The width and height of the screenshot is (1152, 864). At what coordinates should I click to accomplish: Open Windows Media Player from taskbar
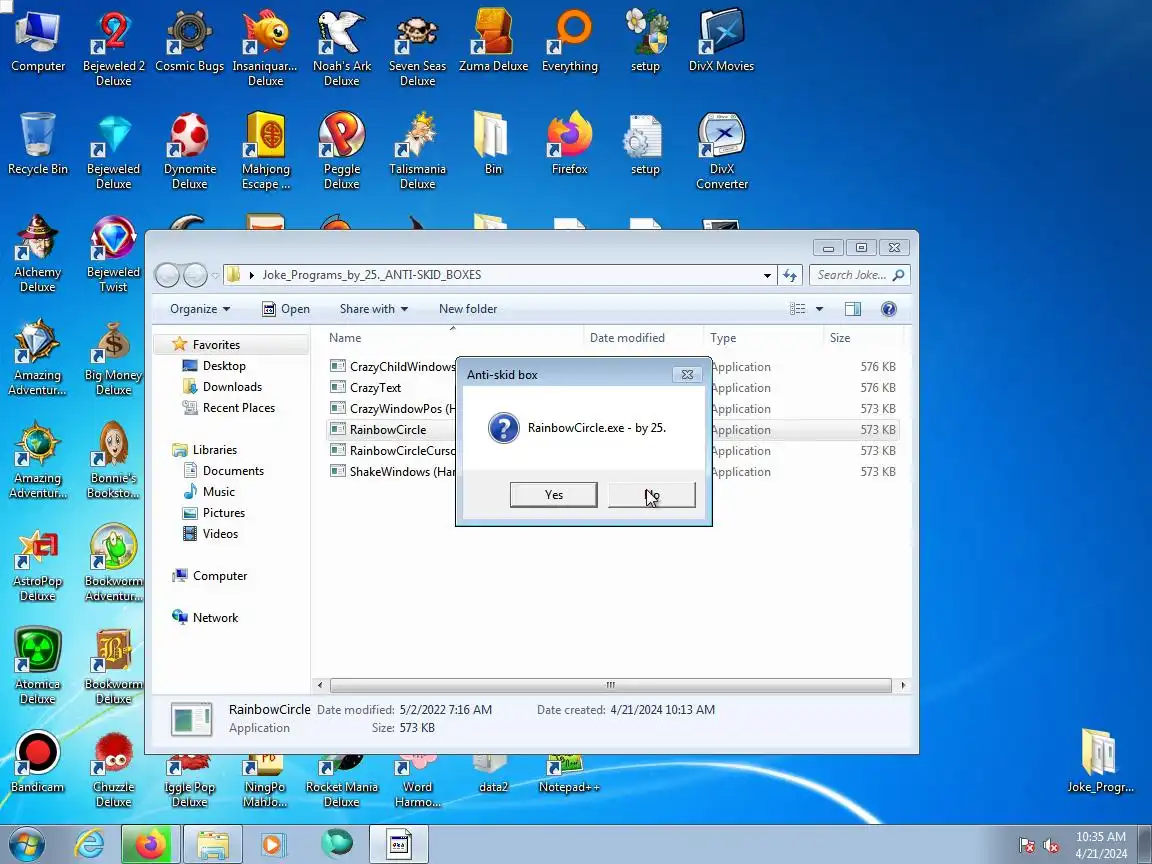(x=273, y=844)
